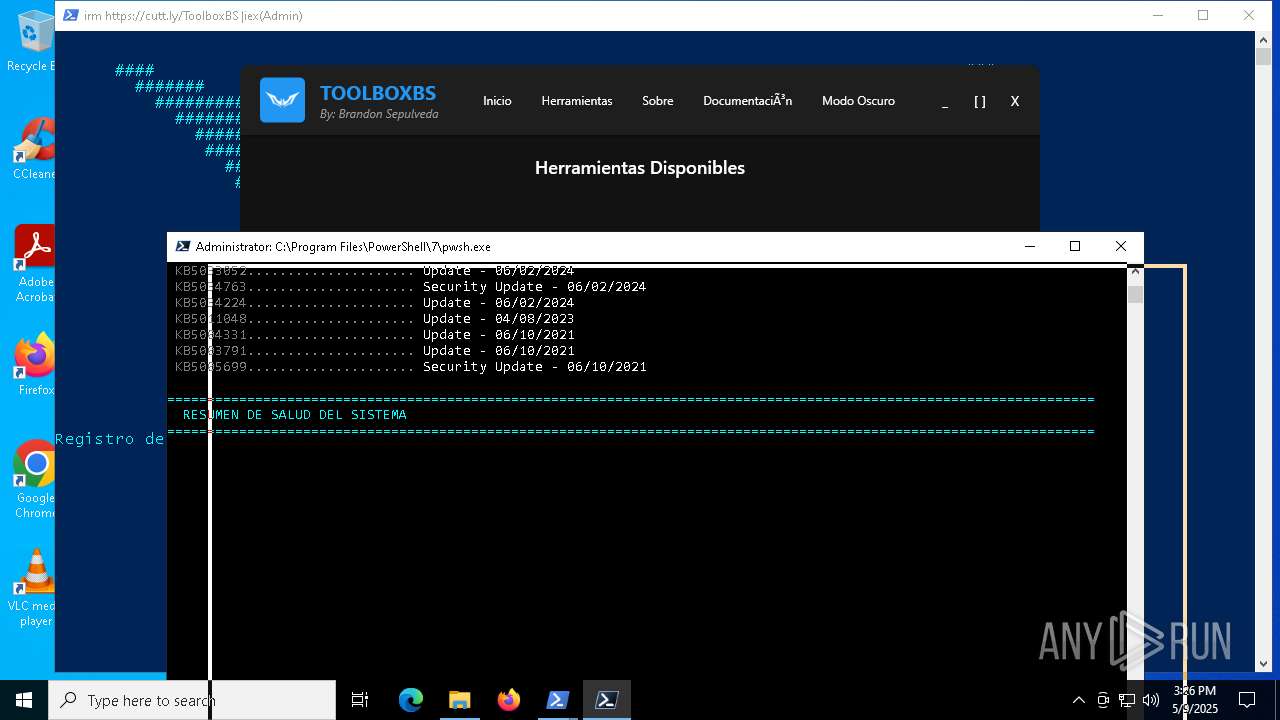
Task: Click the network tray icon
Action: tap(1126, 700)
